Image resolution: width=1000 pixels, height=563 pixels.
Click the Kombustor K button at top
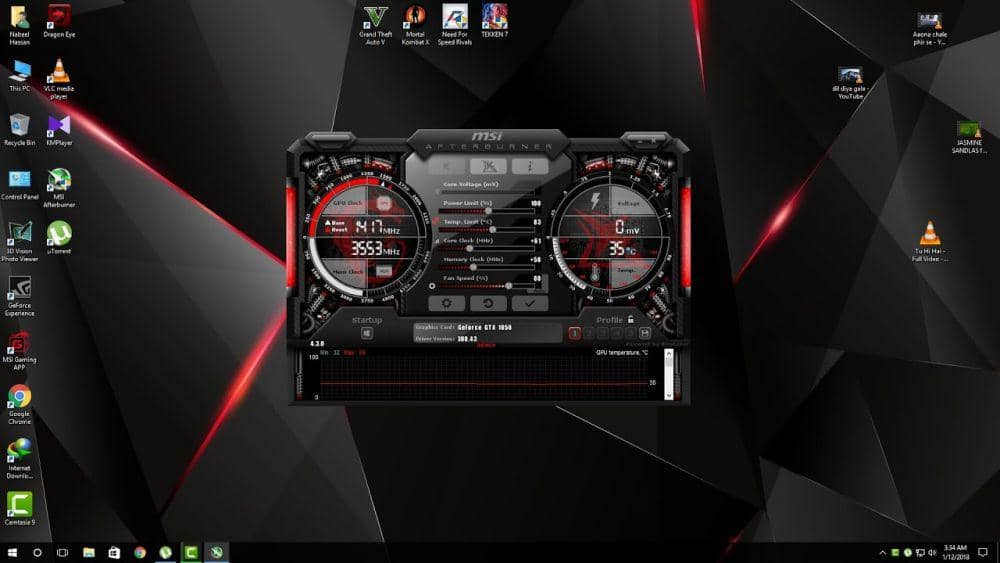point(447,166)
